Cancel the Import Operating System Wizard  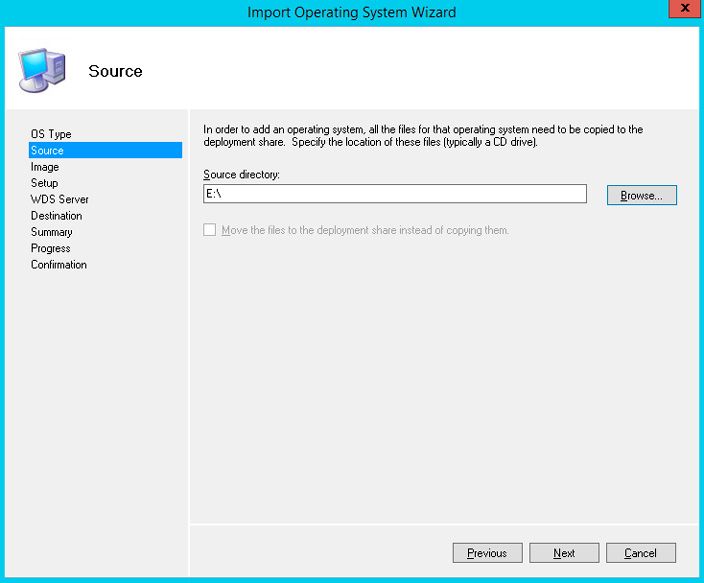click(641, 553)
